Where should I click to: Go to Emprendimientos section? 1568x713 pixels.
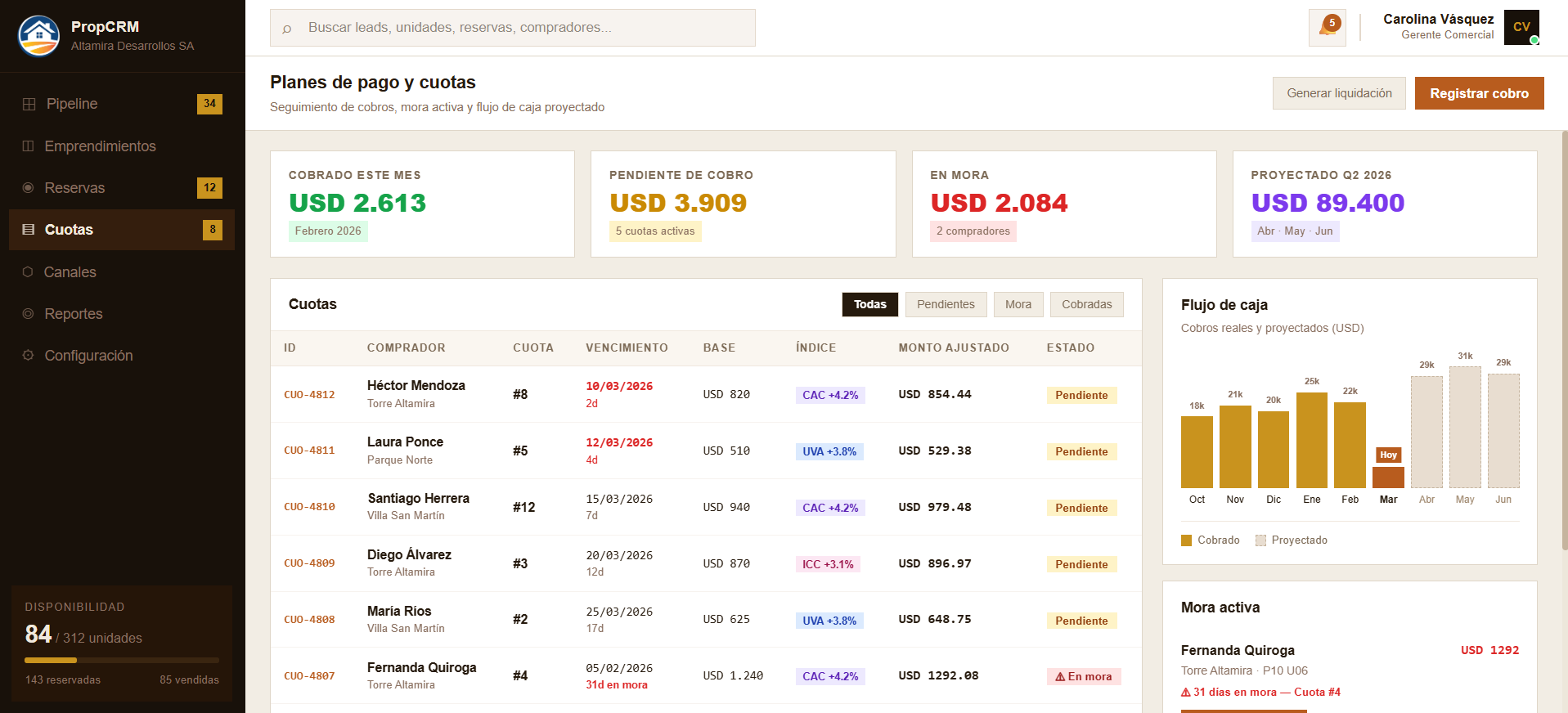point(122,146)
